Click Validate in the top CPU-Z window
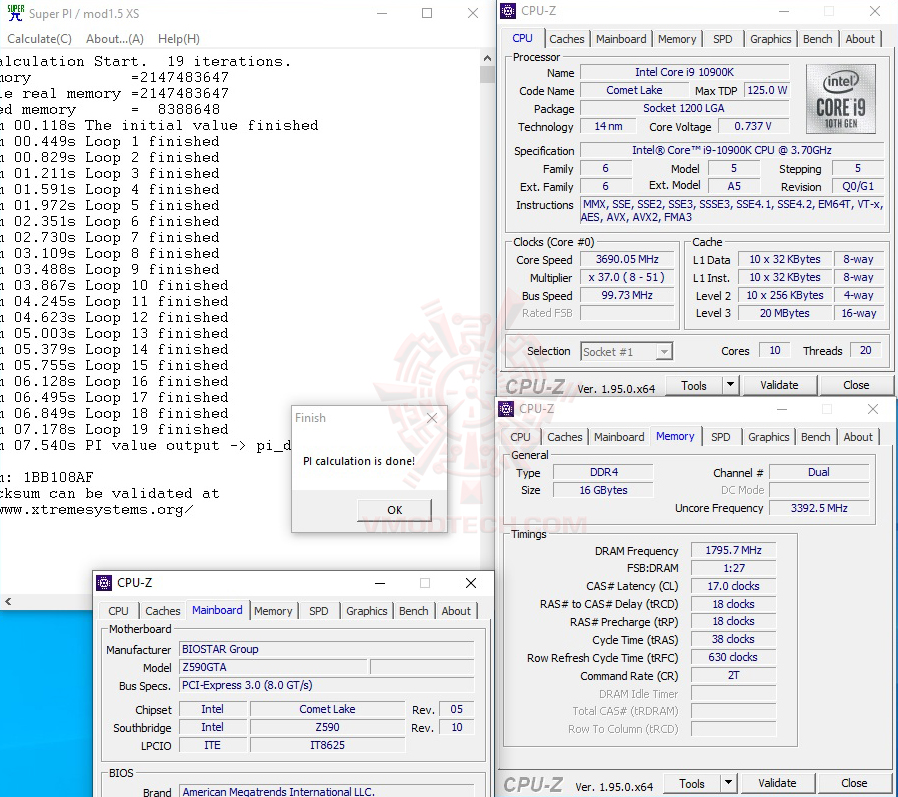898x797 pixels. [779, 385]
